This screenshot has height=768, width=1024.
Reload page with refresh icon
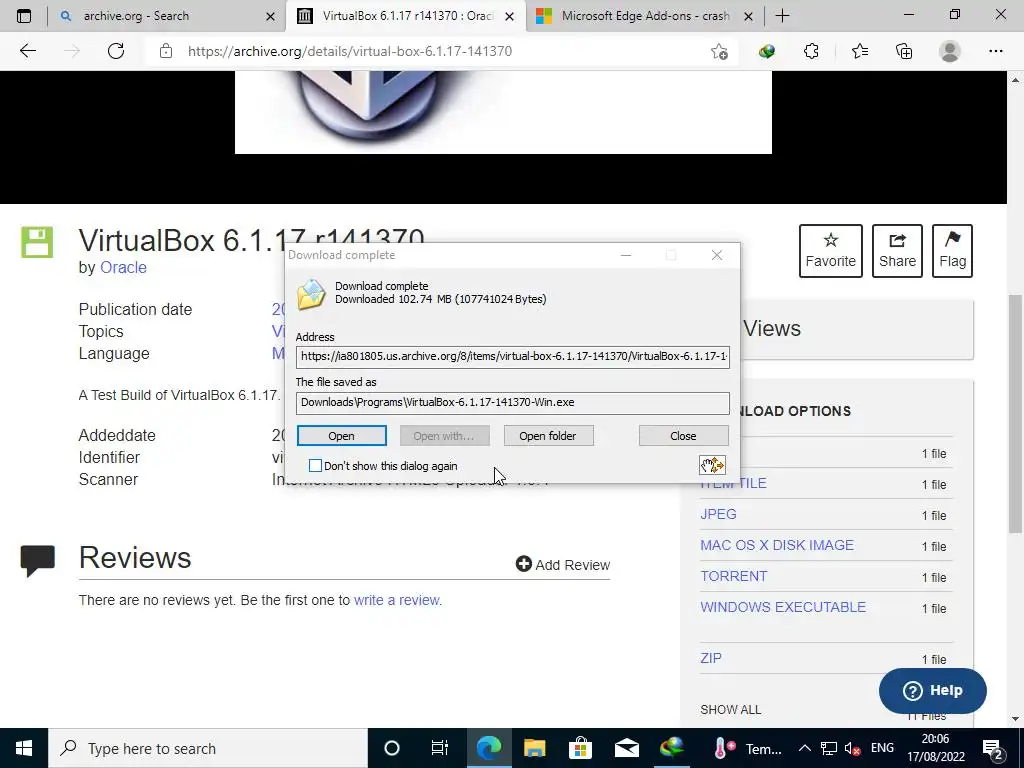coord(116,51)
